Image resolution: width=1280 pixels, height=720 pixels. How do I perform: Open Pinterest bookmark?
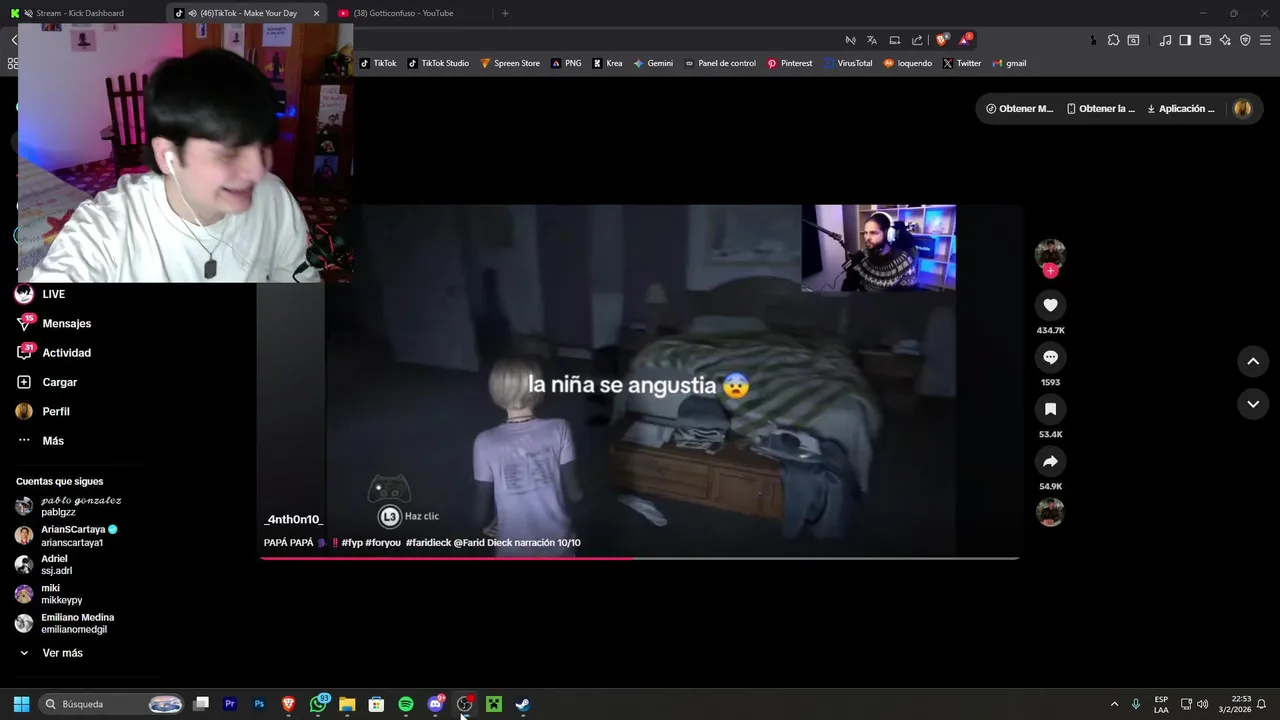point(790,63)
